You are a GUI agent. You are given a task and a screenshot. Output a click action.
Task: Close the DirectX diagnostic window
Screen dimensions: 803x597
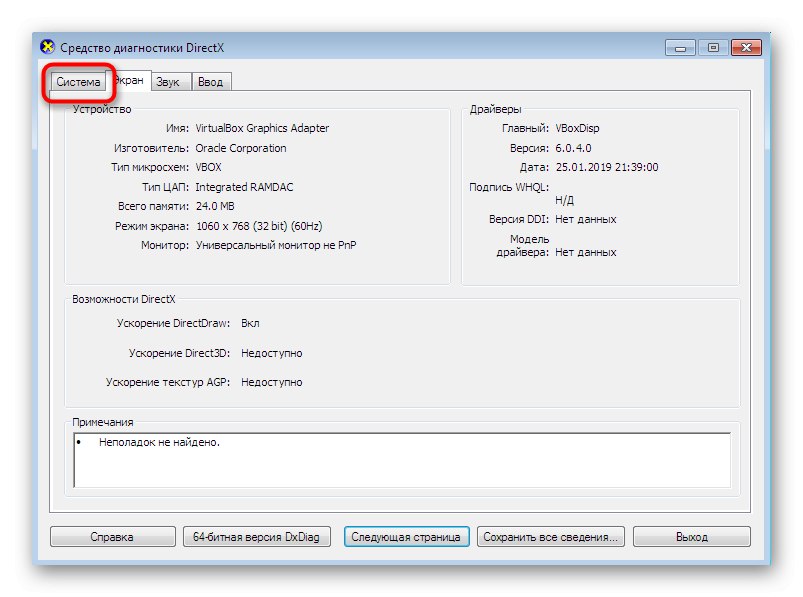point(746,48)
